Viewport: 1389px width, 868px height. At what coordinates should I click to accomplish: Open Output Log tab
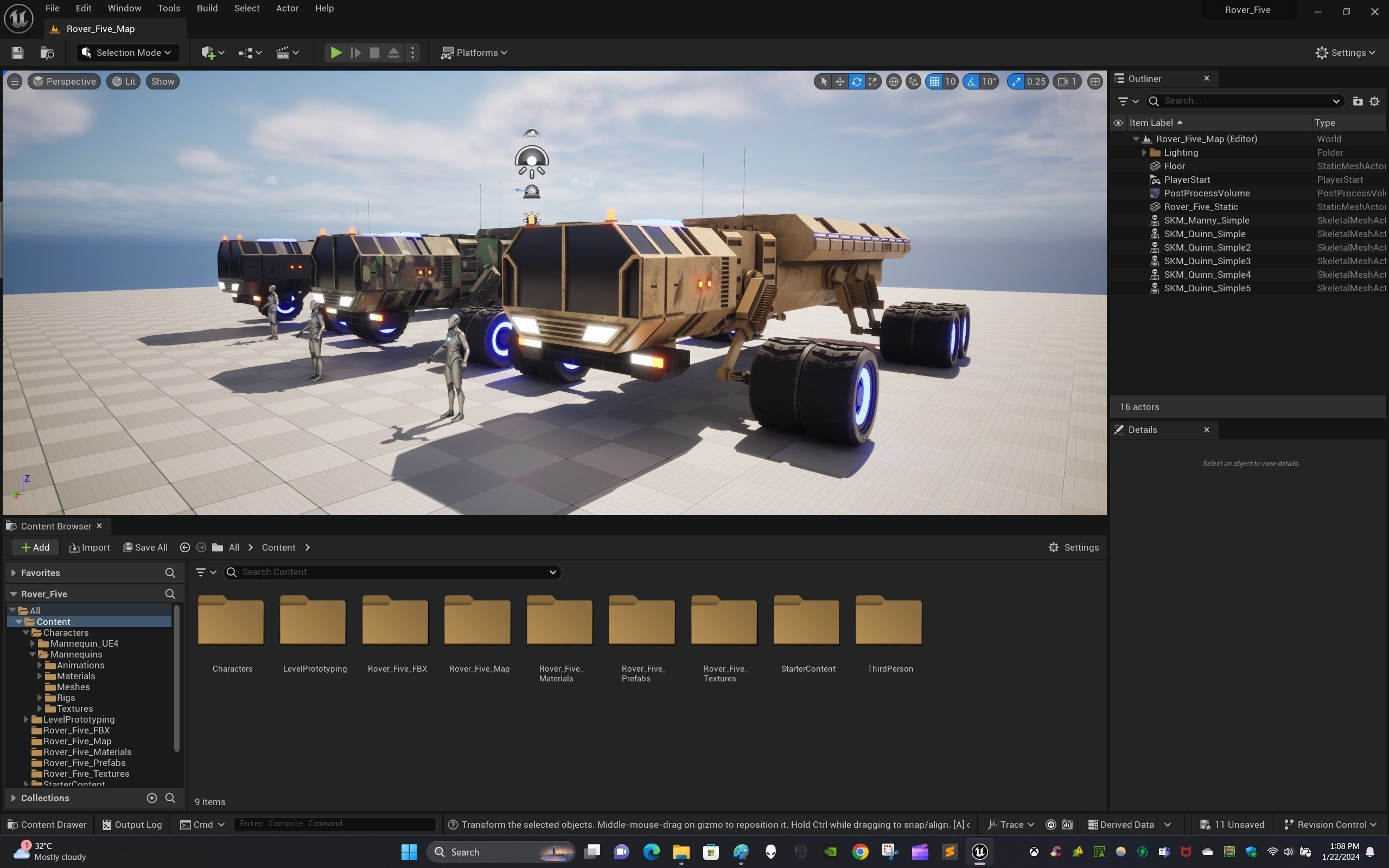click(132, 825)
